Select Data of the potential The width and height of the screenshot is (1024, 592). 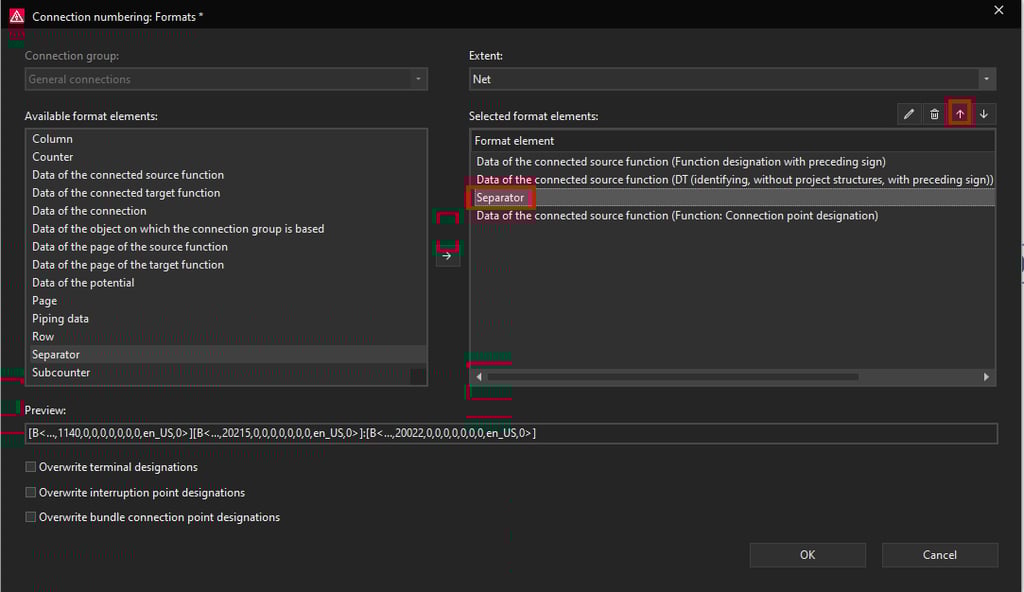tap(226, 283)
